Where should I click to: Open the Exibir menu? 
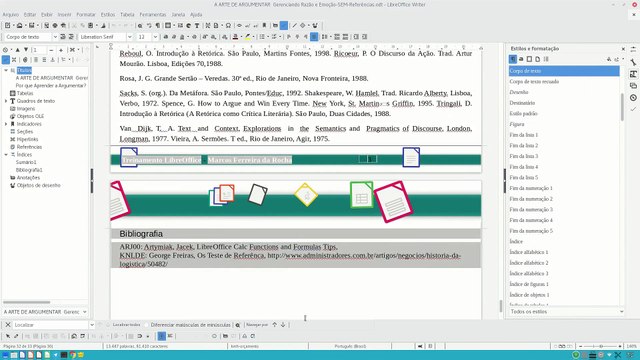[47, 14]
